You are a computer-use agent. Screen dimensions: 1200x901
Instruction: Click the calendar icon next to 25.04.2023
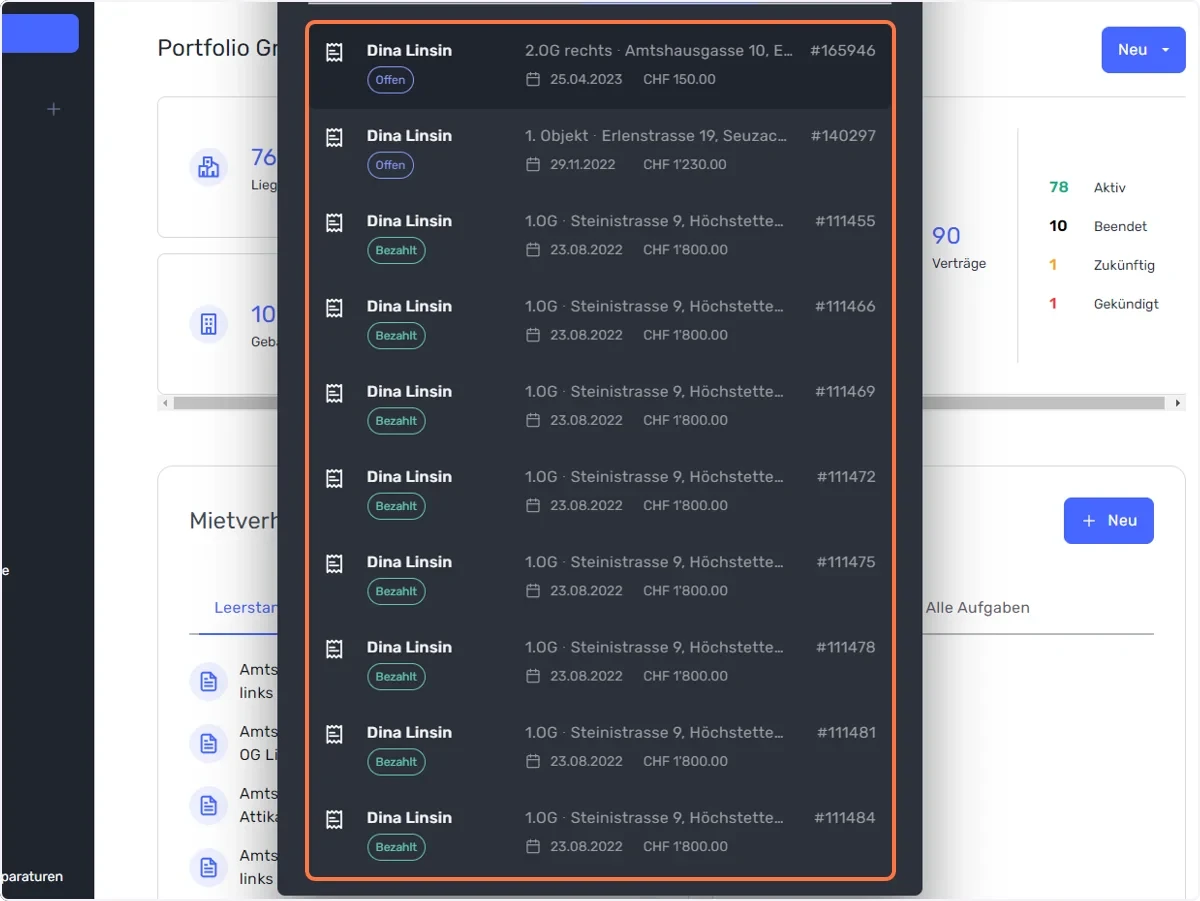tap(533, 79)
